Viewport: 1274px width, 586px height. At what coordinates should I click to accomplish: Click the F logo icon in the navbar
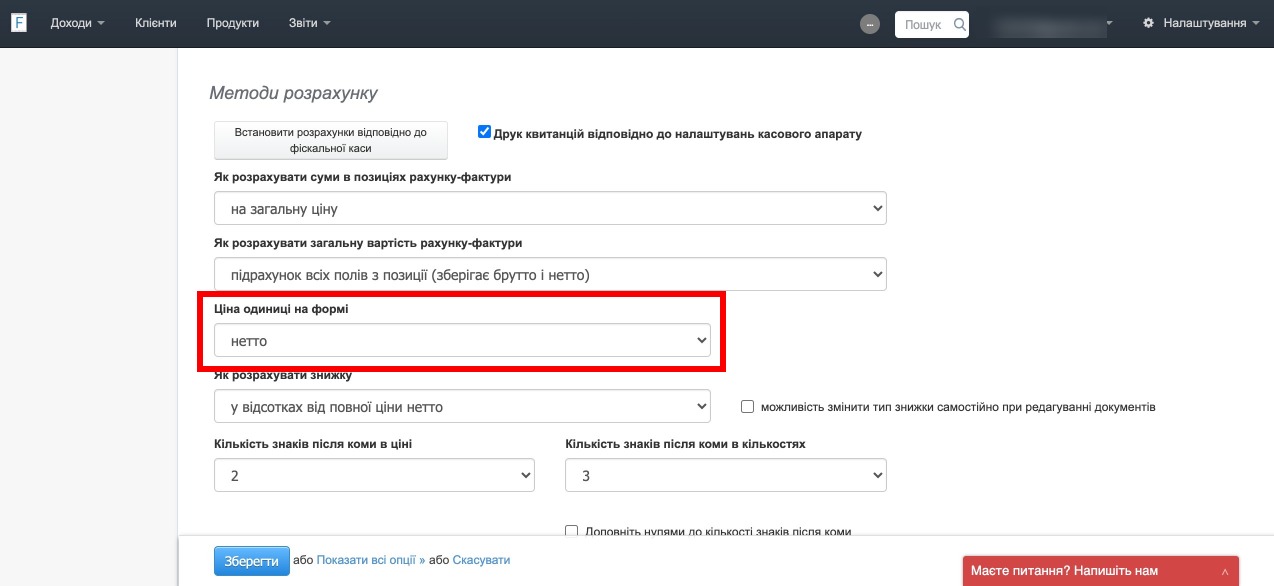[x=18, y=23]
